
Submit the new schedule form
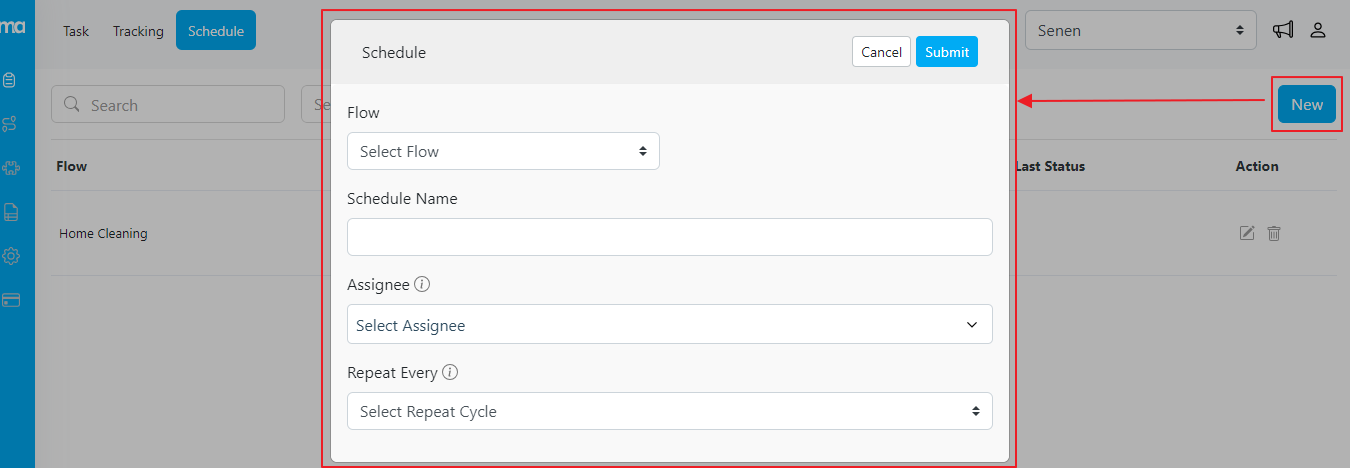point(946,52)
